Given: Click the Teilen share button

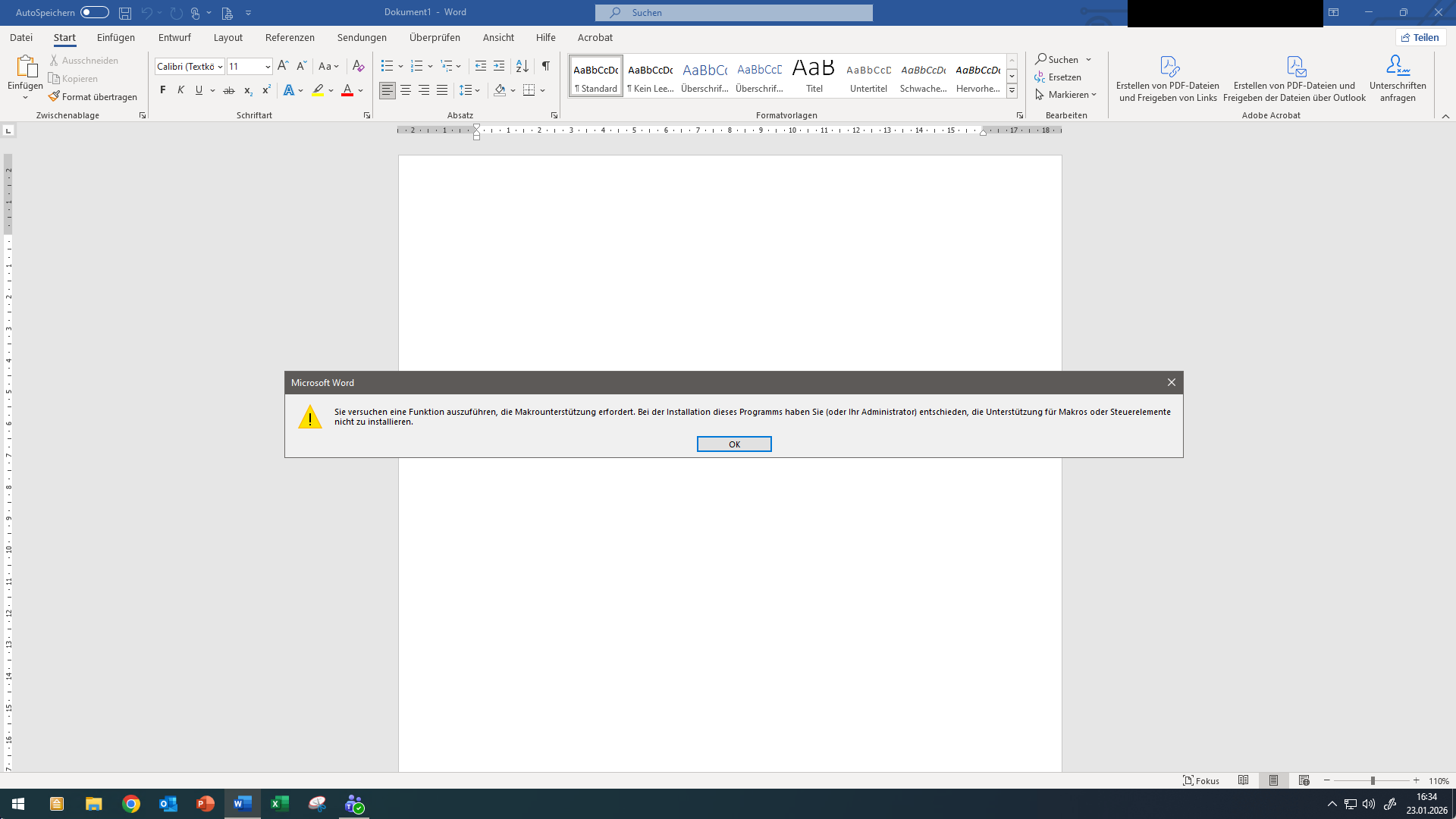Looking at the screenshot, I should 1420,37.
